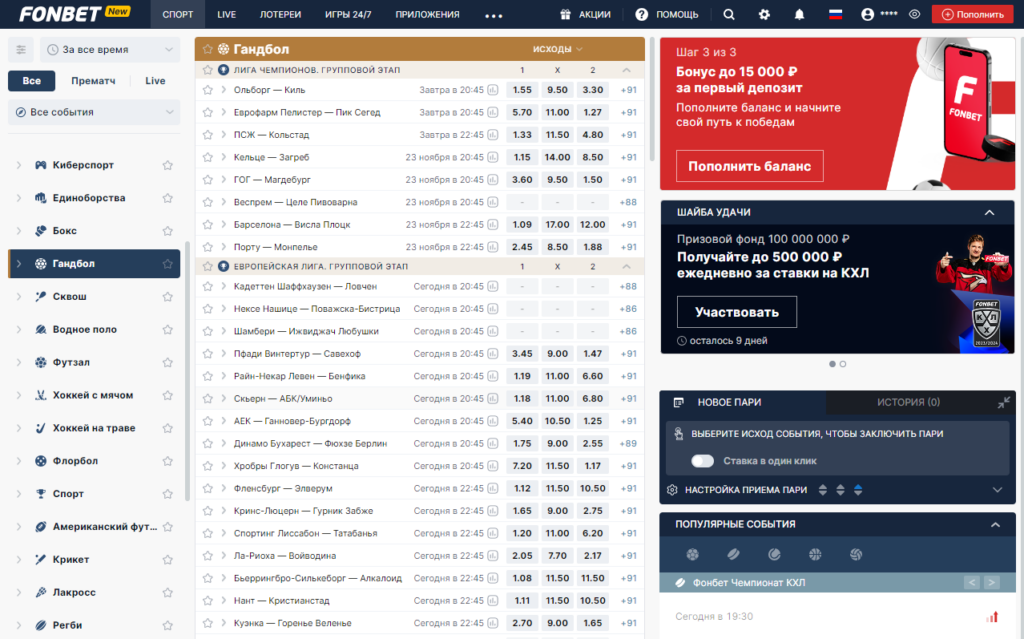This screenshot has height=639, width=1024.
Task: Collapse the Лига Чемпионов section
Action: coord(626,70)
